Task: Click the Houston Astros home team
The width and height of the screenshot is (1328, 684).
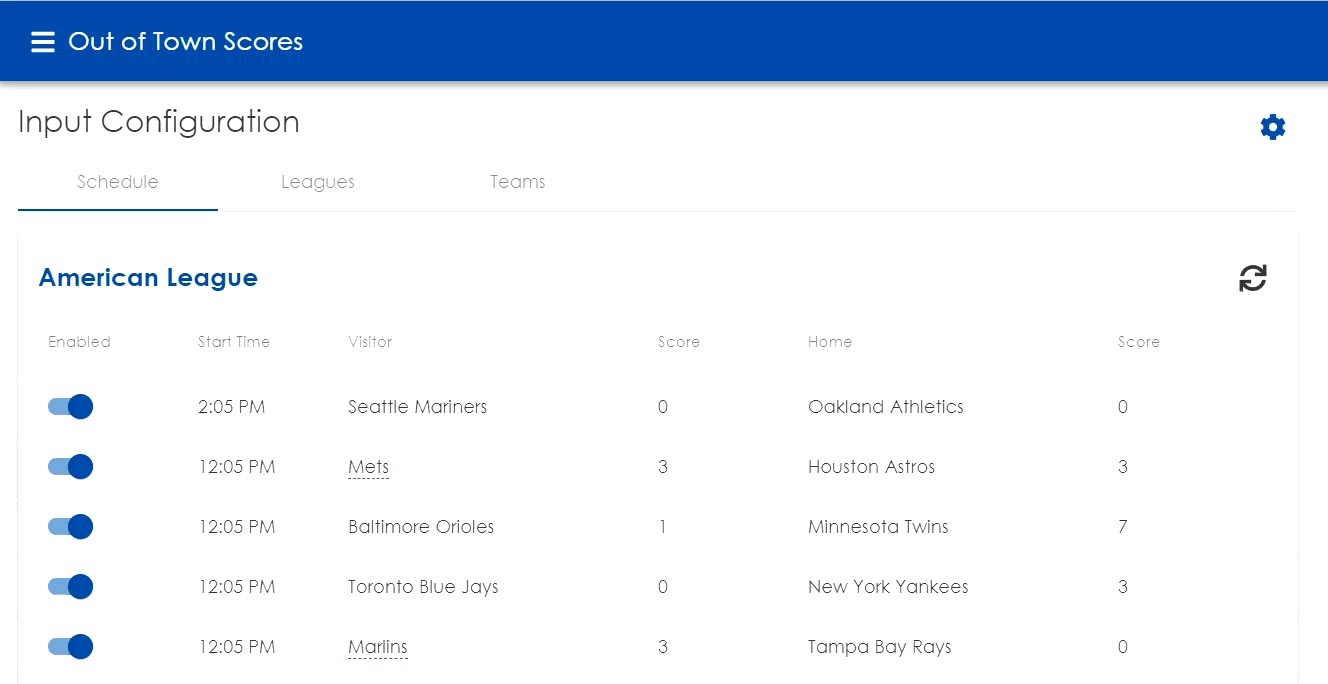Action: [x=871, y=467]
